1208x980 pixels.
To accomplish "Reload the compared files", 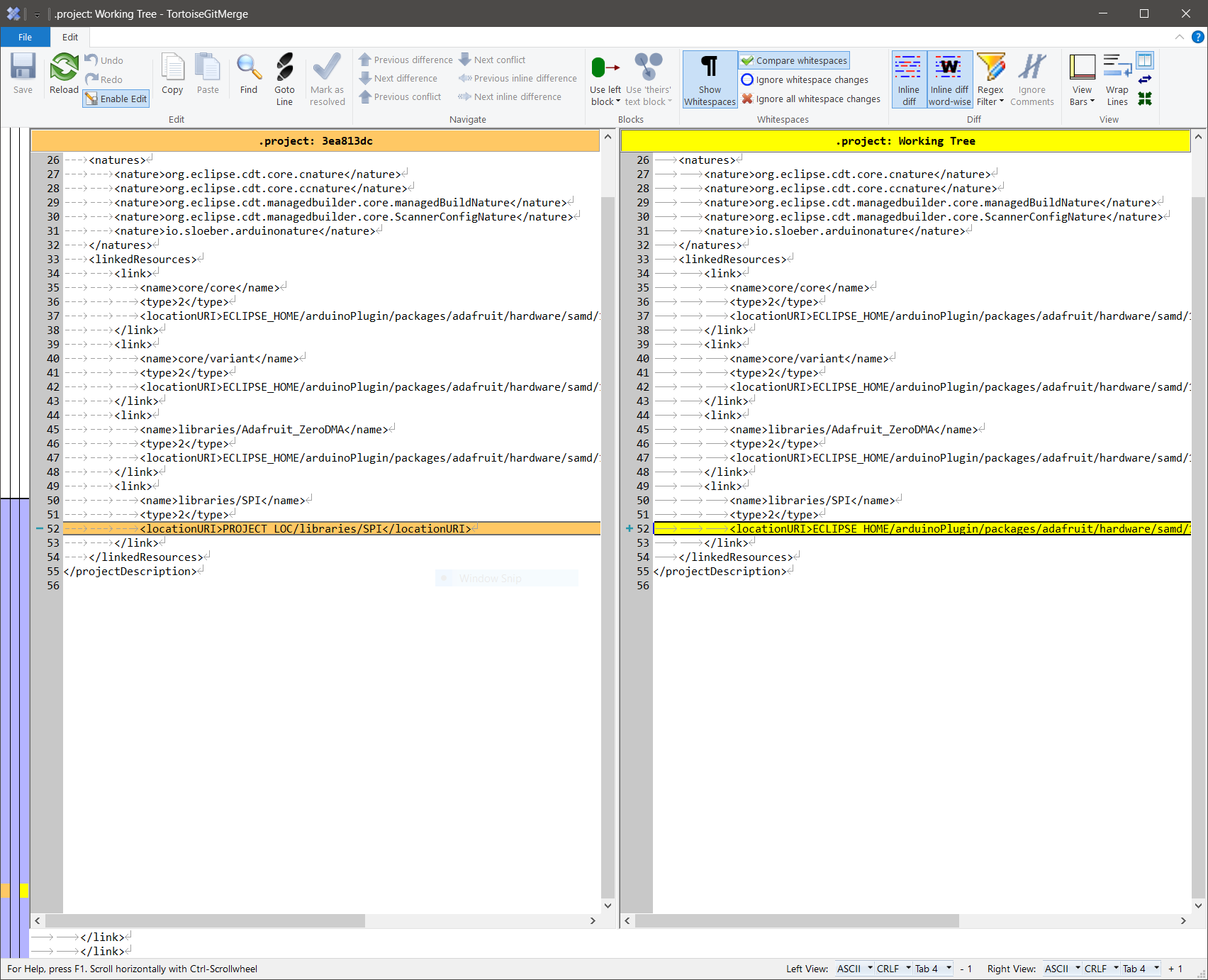I will [x=63, y=74].
